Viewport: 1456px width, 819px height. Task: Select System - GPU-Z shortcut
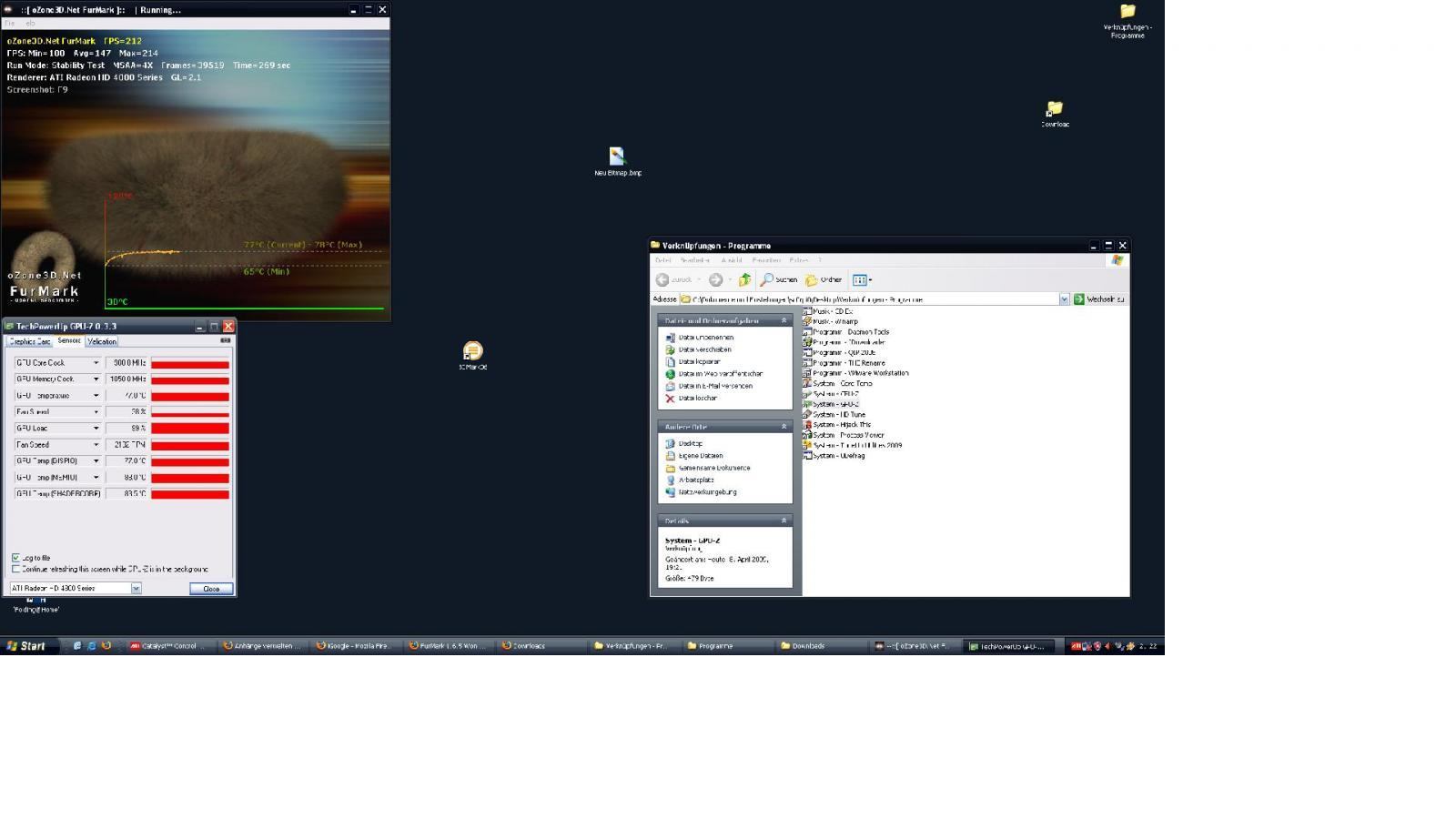(x=831, y=404)
